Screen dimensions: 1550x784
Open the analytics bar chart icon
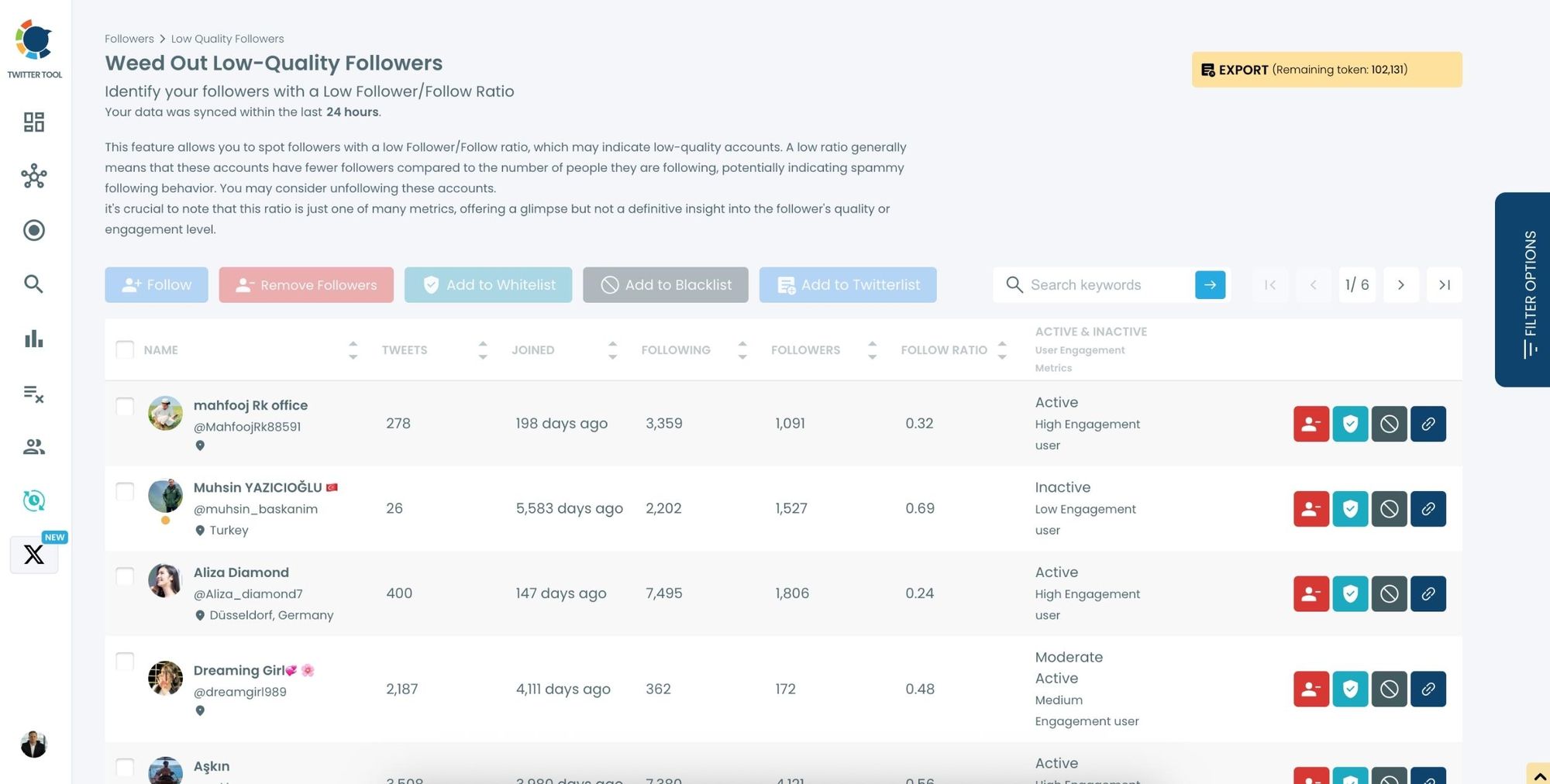(x=33, y=339)
